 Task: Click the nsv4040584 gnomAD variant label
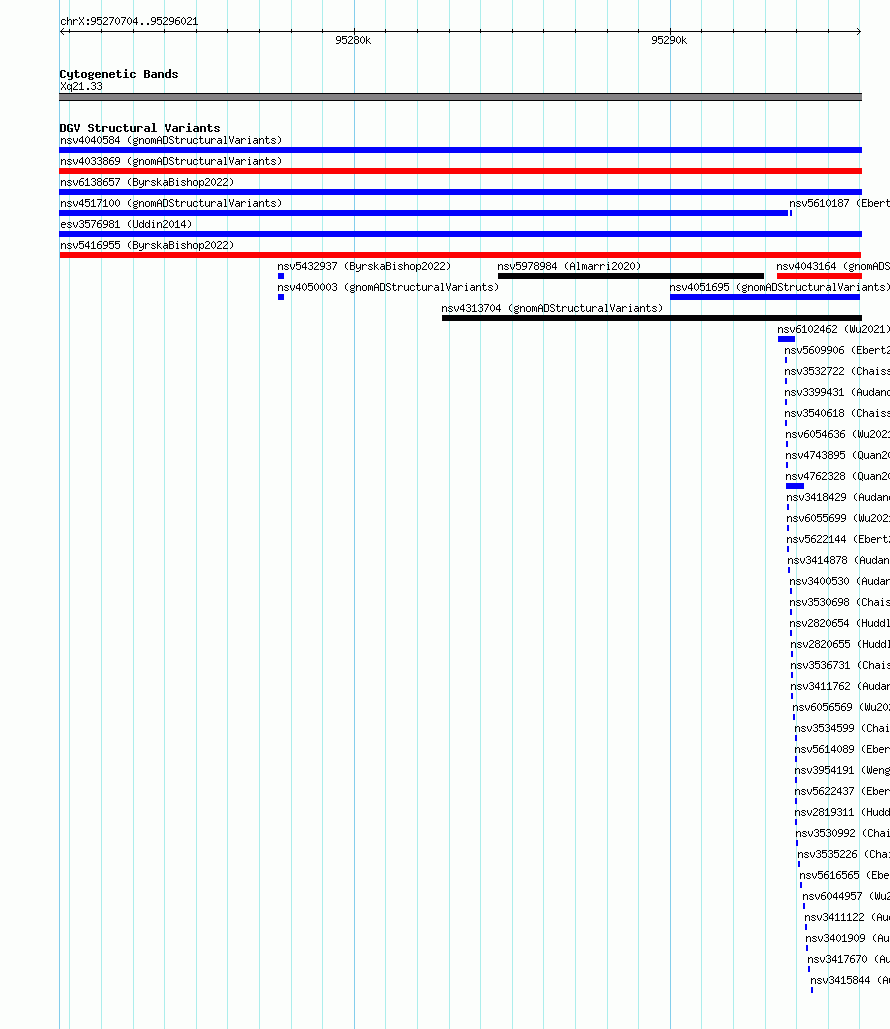[x=171, y=140]
